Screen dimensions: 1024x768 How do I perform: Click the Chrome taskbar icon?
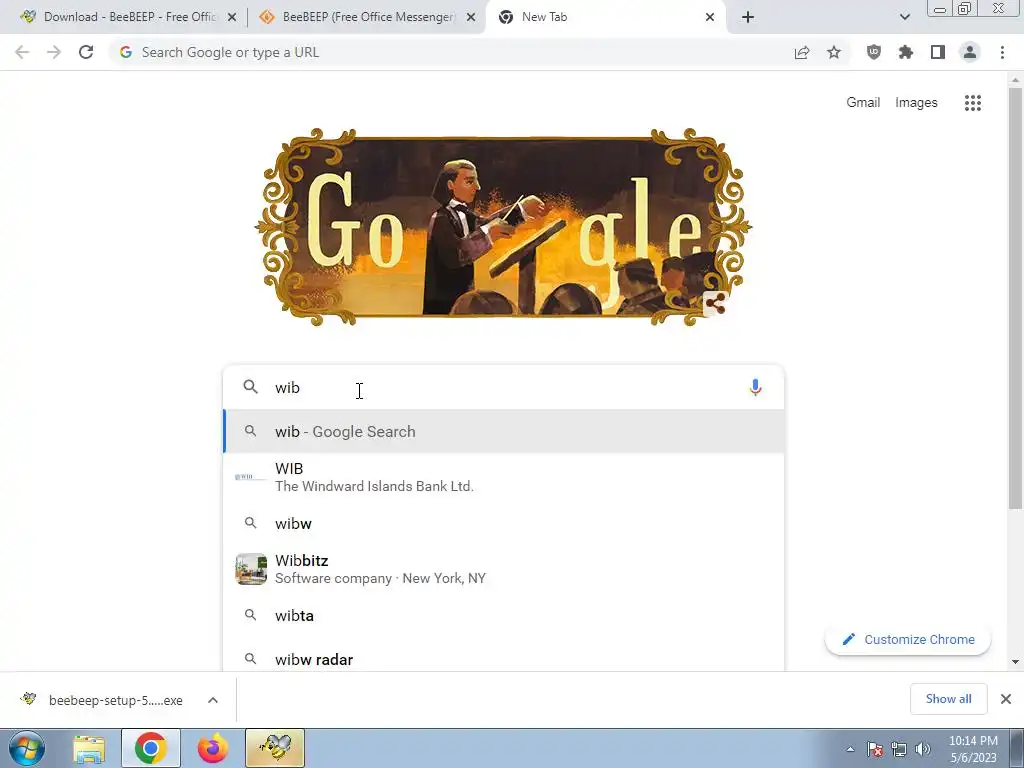pyautogui.click(x=151, y=748)
